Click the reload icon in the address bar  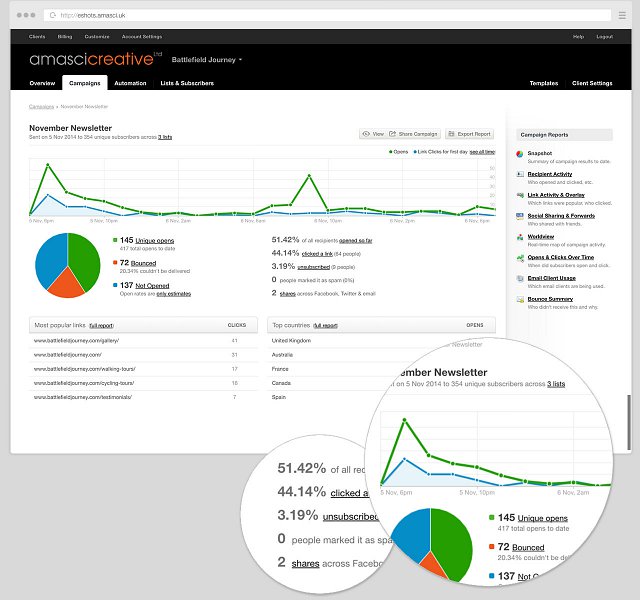coord(53,16)
